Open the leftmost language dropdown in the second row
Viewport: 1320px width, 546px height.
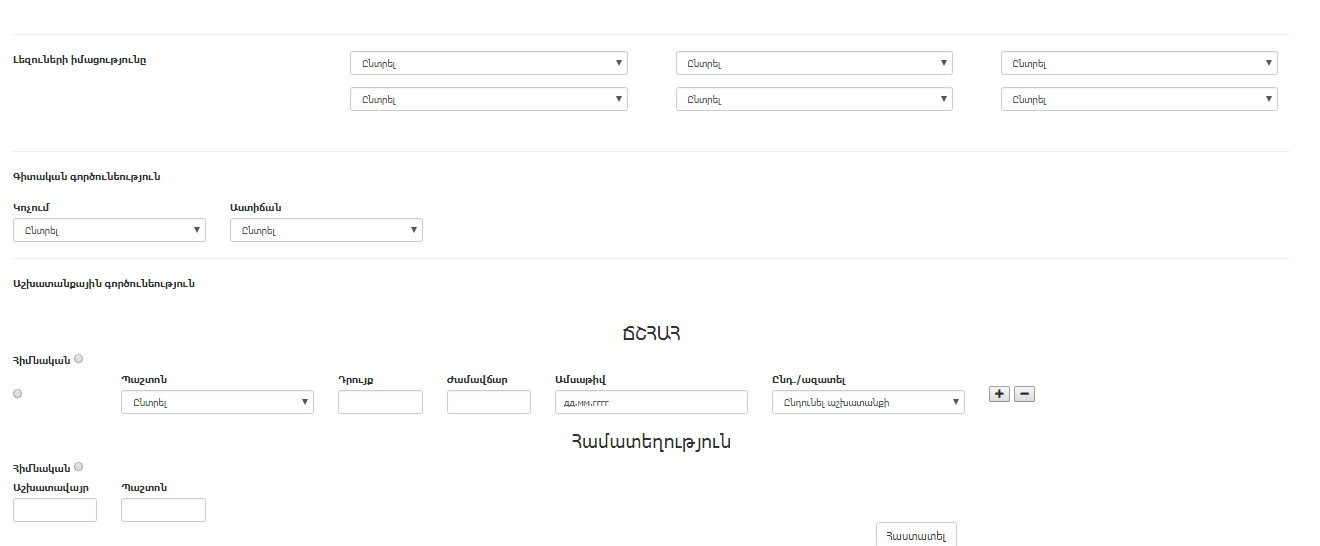click(x=488, y=99)
